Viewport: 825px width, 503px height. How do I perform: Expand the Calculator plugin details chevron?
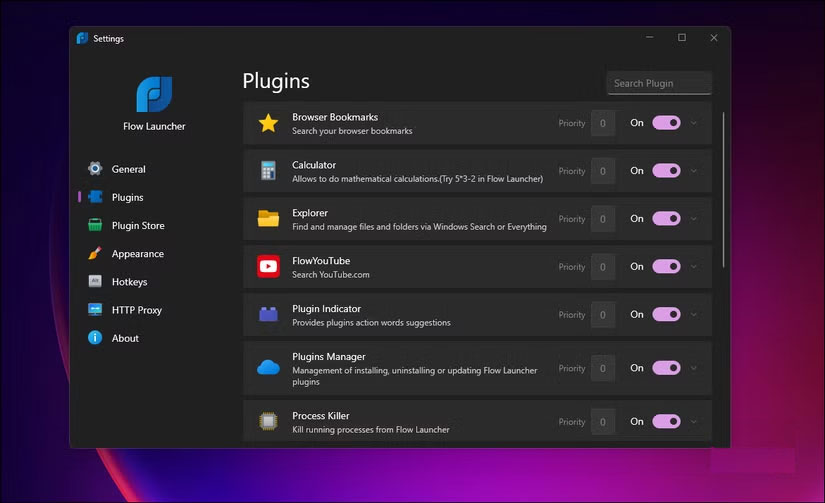click(694, 171)
